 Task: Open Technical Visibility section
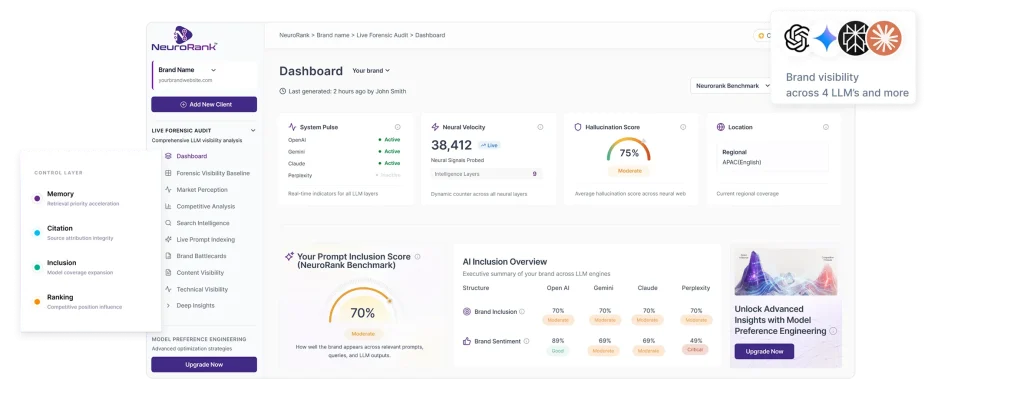click(202, 289)
